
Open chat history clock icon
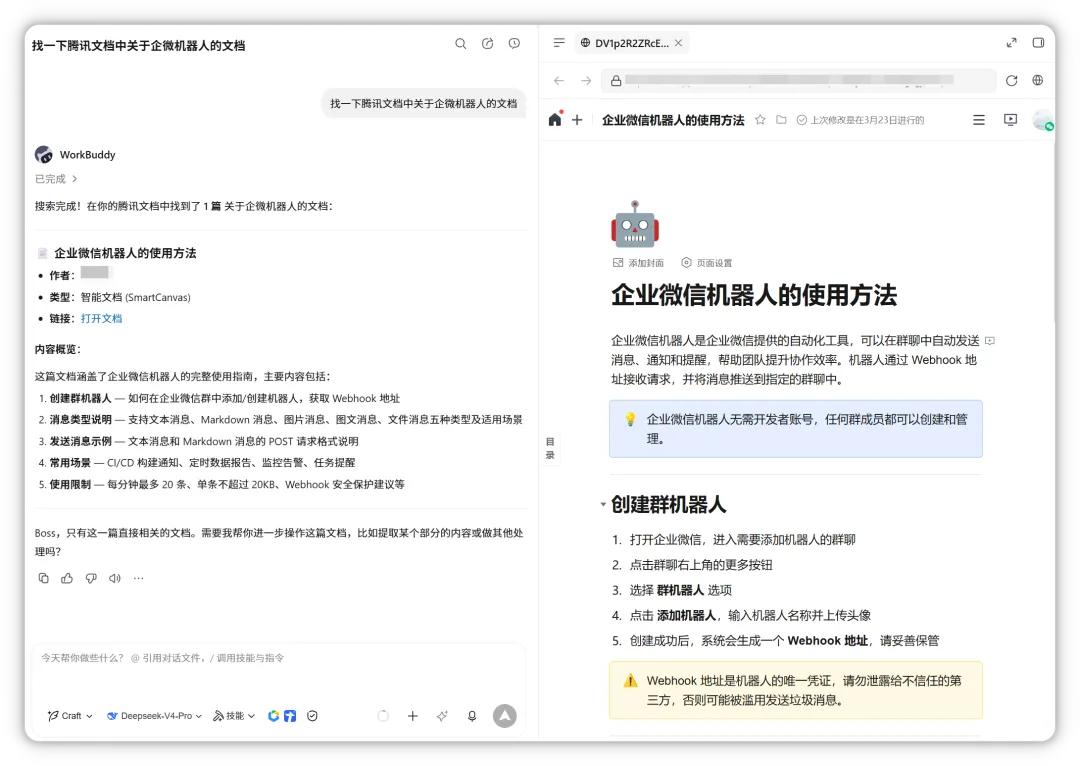pyautogui.click(x=515, y=43)
